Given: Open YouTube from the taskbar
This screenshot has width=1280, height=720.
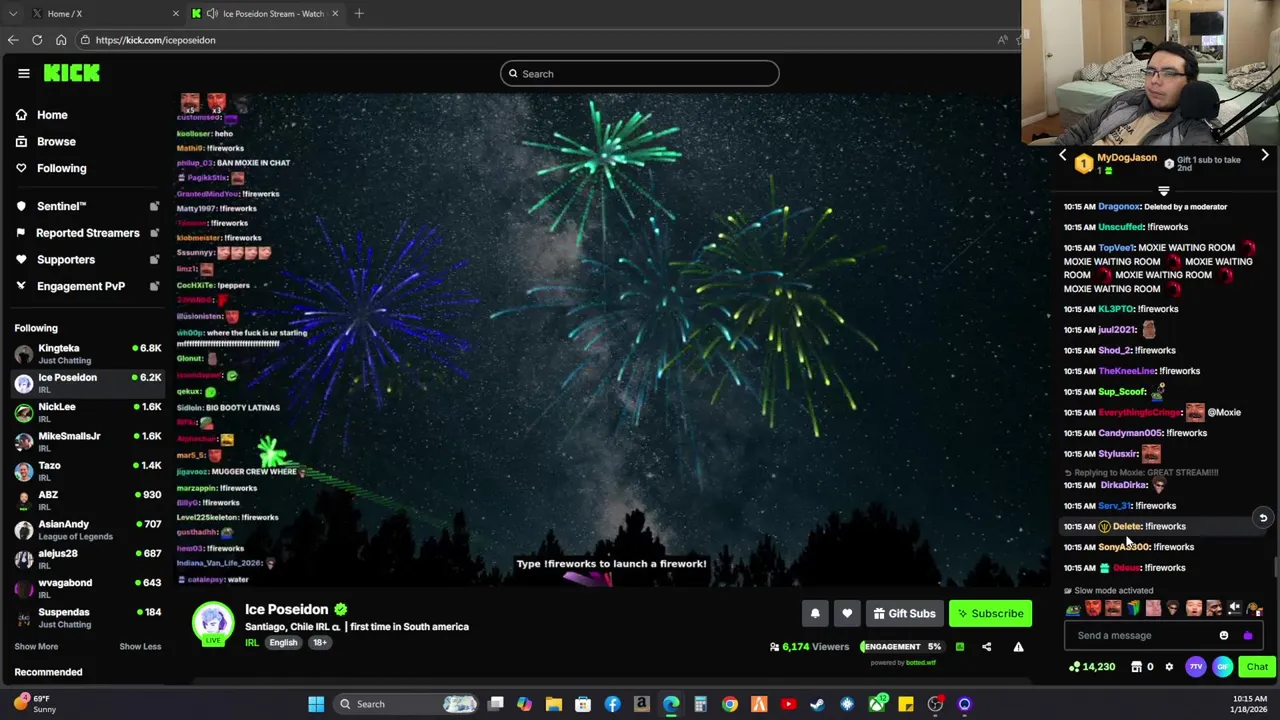Looking at the screenshot, I should [x=788, y=704].
